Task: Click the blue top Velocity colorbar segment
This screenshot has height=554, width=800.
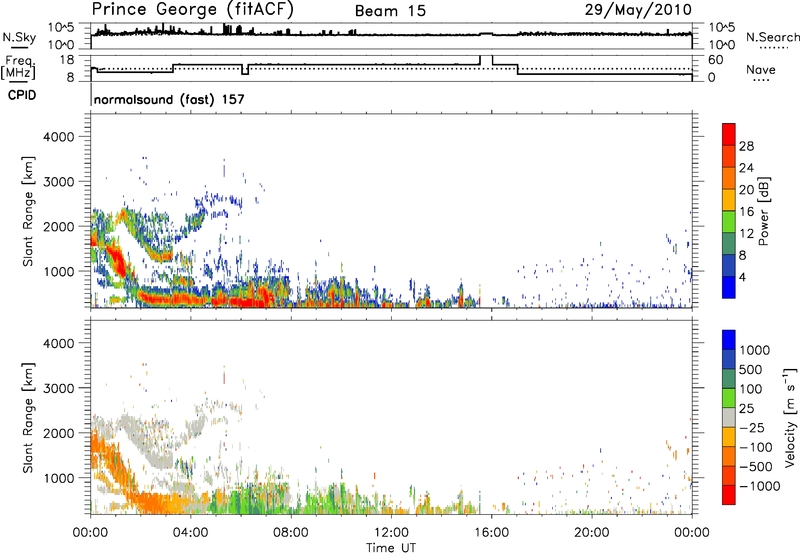Action: pyautogui.click(x=729, y=340)
